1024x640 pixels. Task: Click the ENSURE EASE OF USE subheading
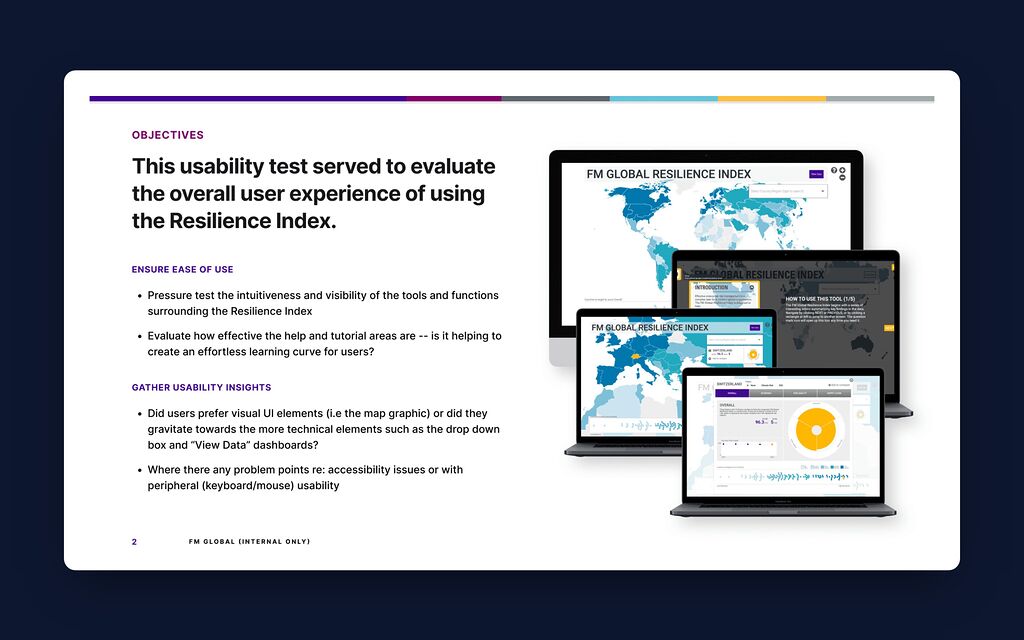(x=182, y=269)
